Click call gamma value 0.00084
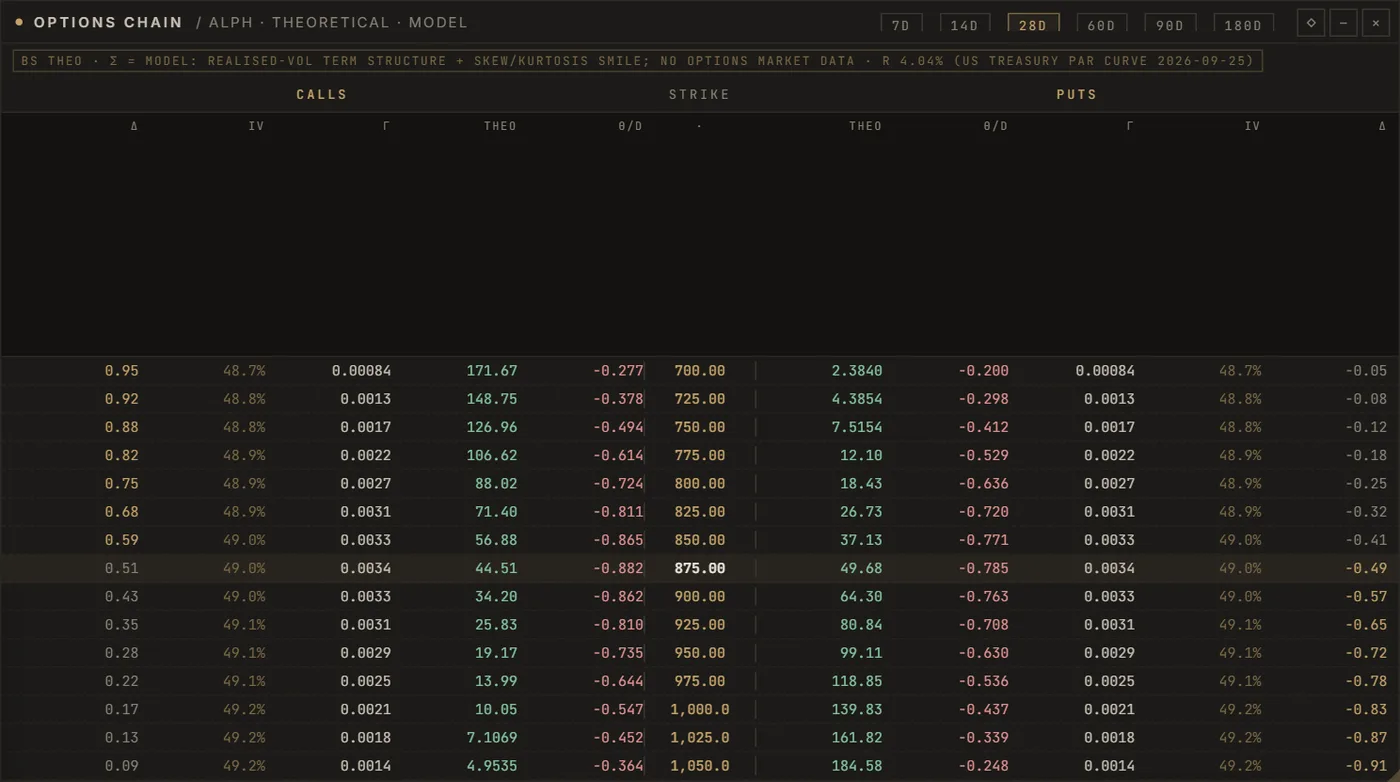 click(x=362, y=371)
